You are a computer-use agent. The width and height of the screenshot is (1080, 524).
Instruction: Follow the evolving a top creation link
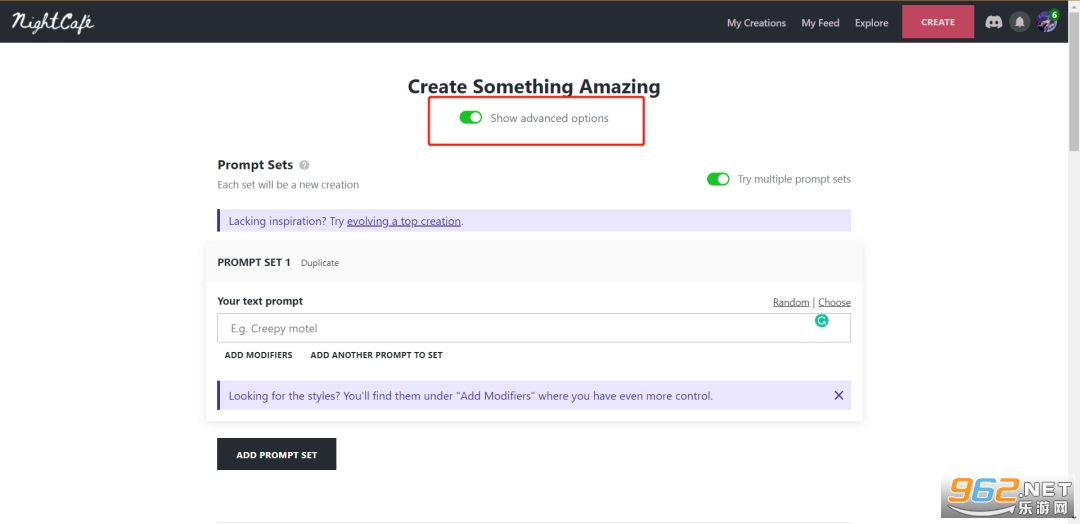[x=404, y=221]
